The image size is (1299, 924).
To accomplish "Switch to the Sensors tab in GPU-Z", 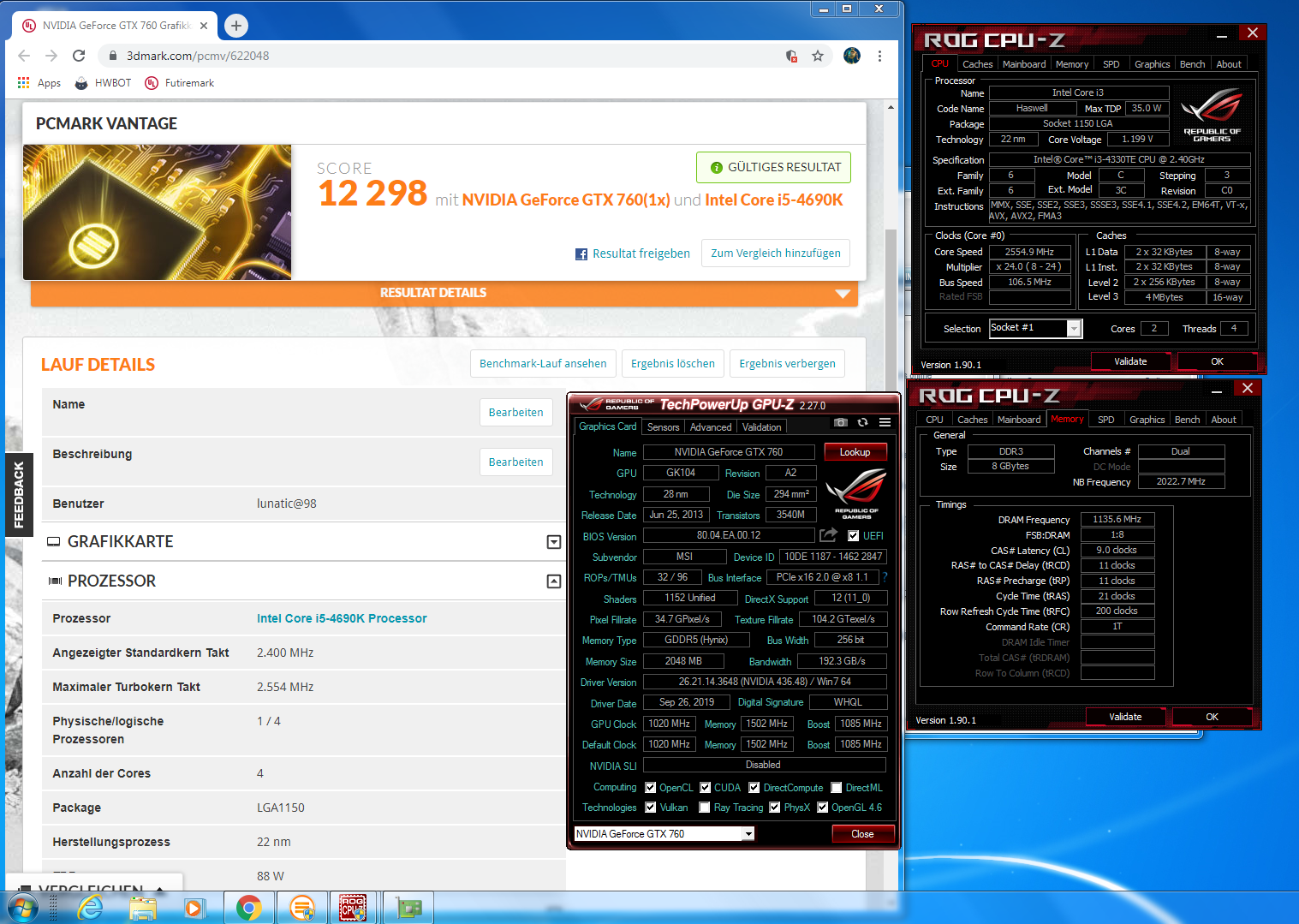I will [663, 427].
